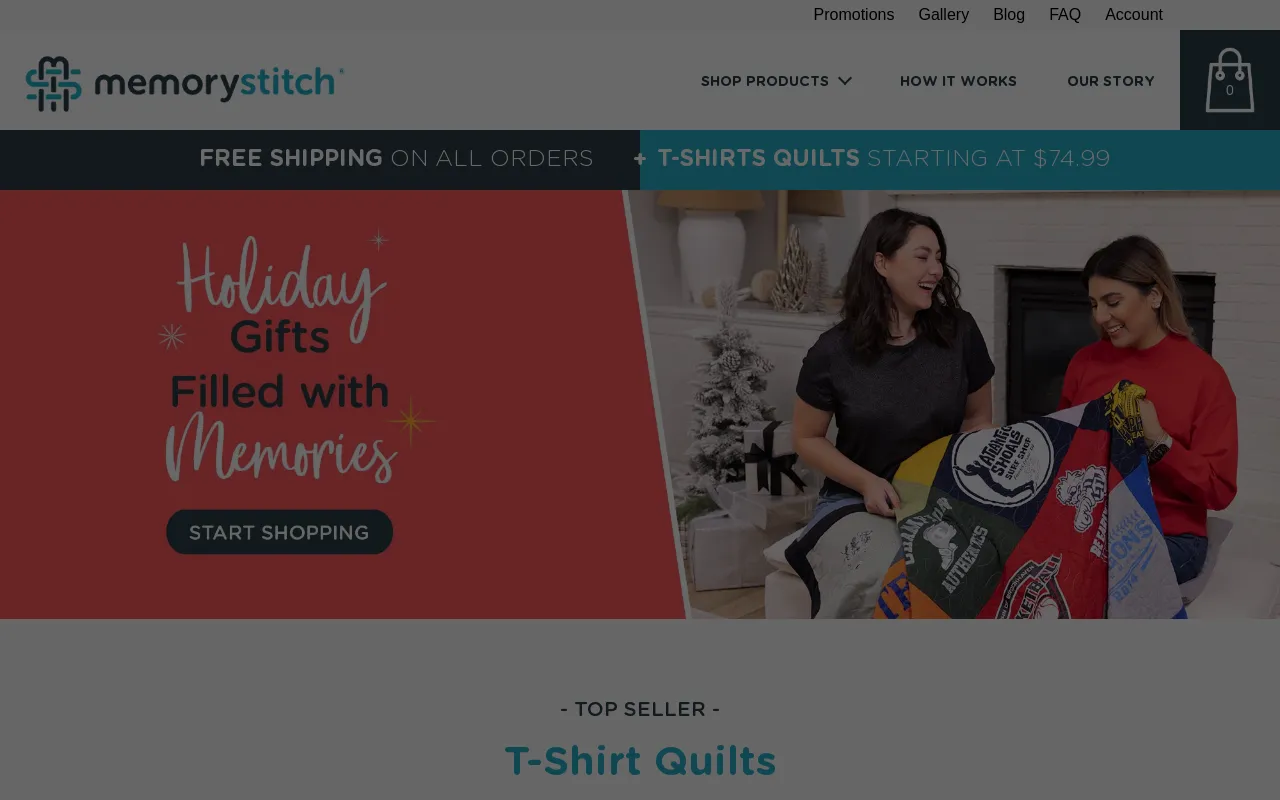Go to How It Works page
This screenshot has height=800, width=1280.
click(958, 81)
